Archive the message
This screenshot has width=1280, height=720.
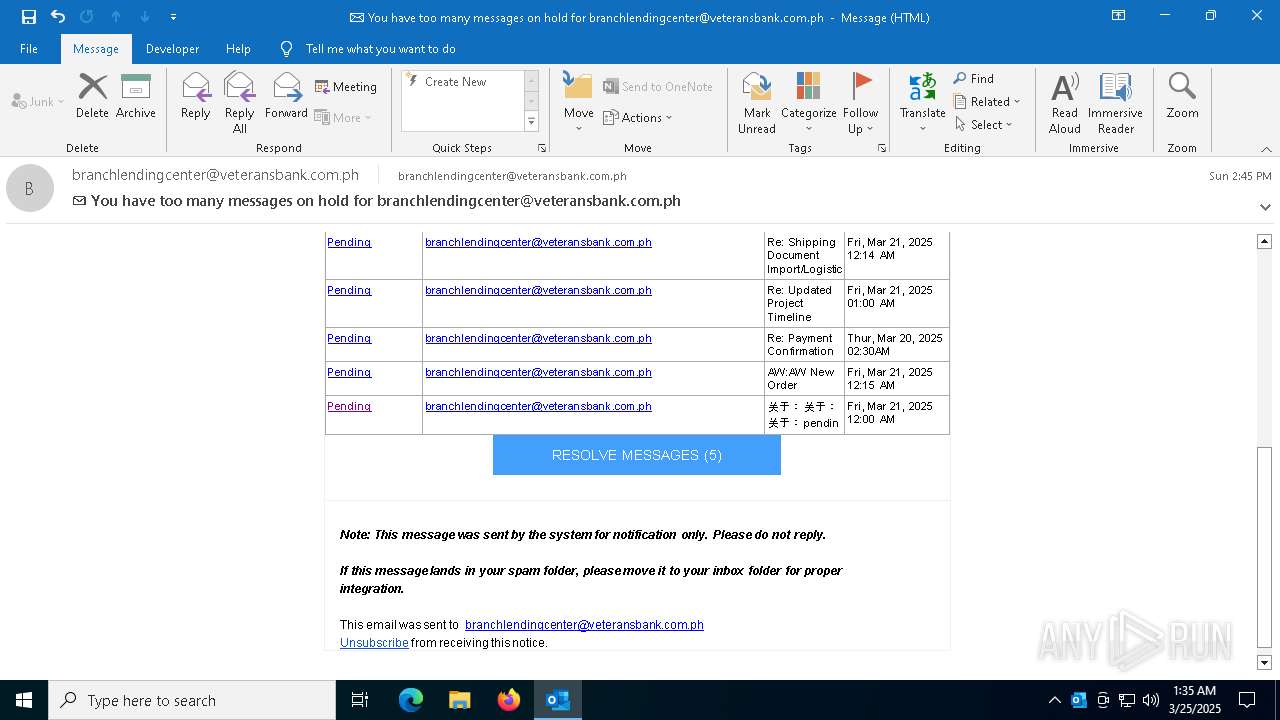tap(136, 96)
